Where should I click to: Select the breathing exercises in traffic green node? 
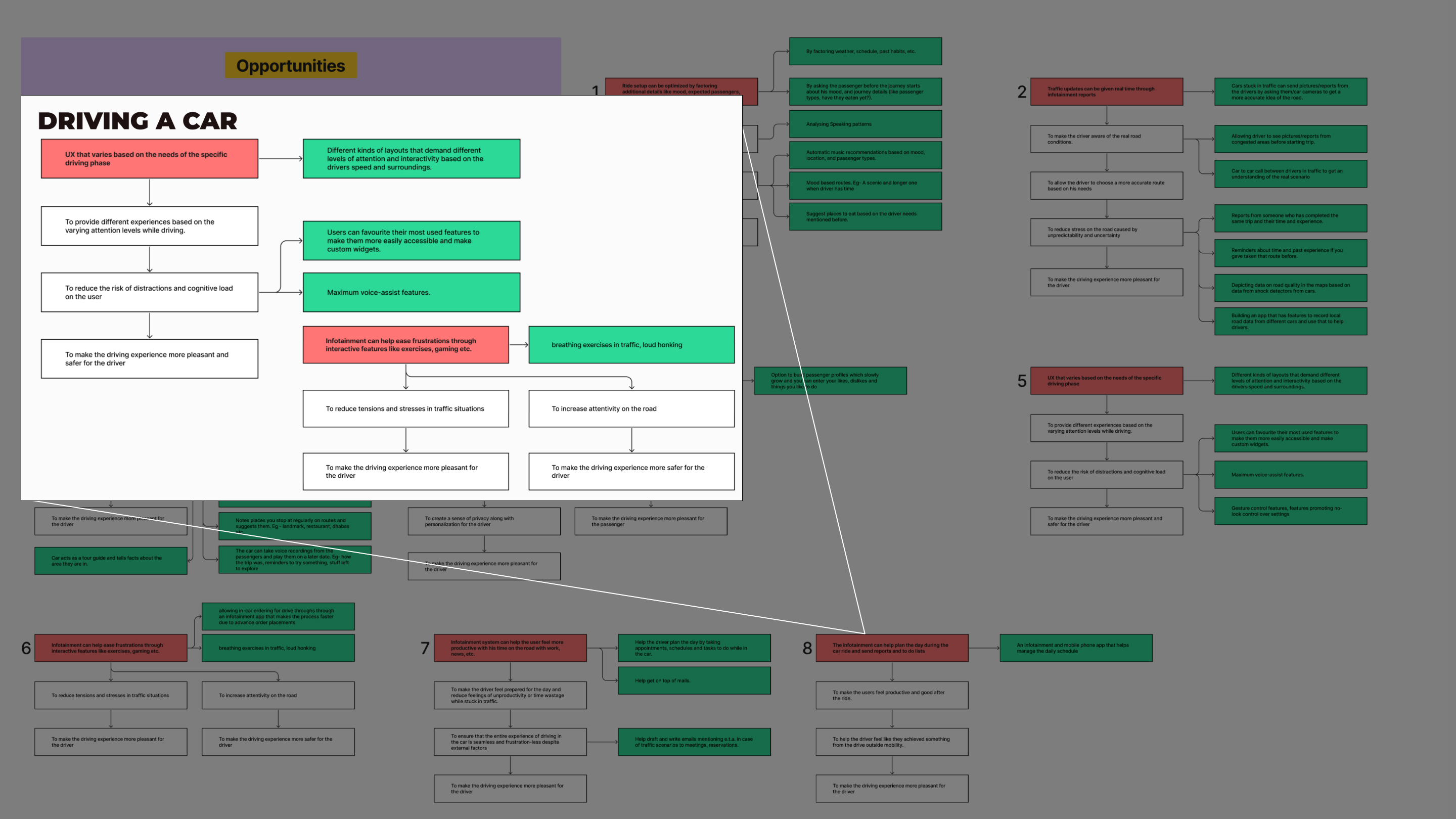pyautogui.click(x=631, y=344)
